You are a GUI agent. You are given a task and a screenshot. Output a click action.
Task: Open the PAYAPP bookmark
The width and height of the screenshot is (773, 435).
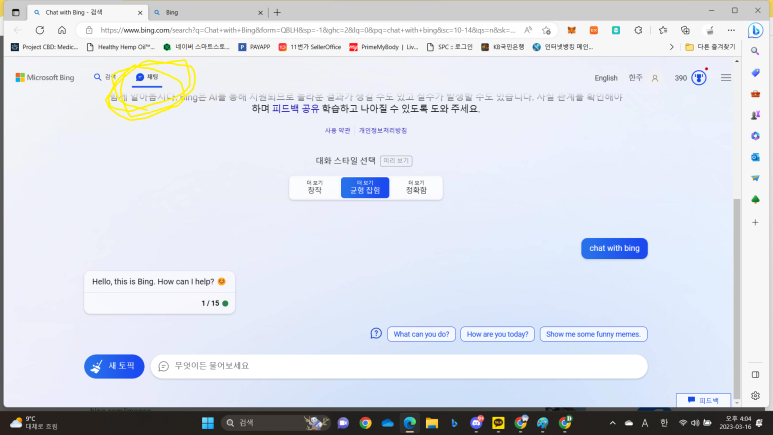(254, 47)
